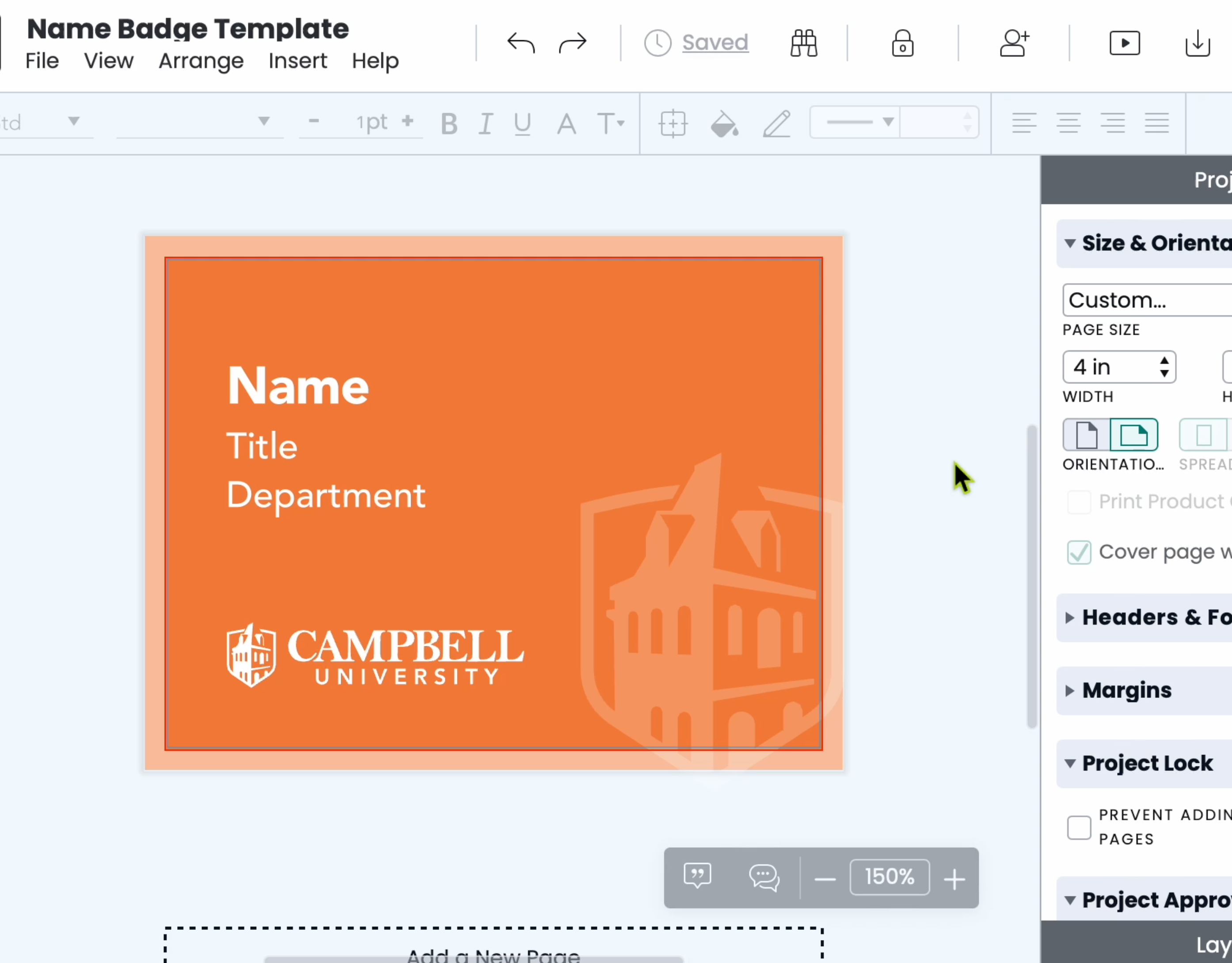Click the add collaborator person icon

click(1014, 43)
